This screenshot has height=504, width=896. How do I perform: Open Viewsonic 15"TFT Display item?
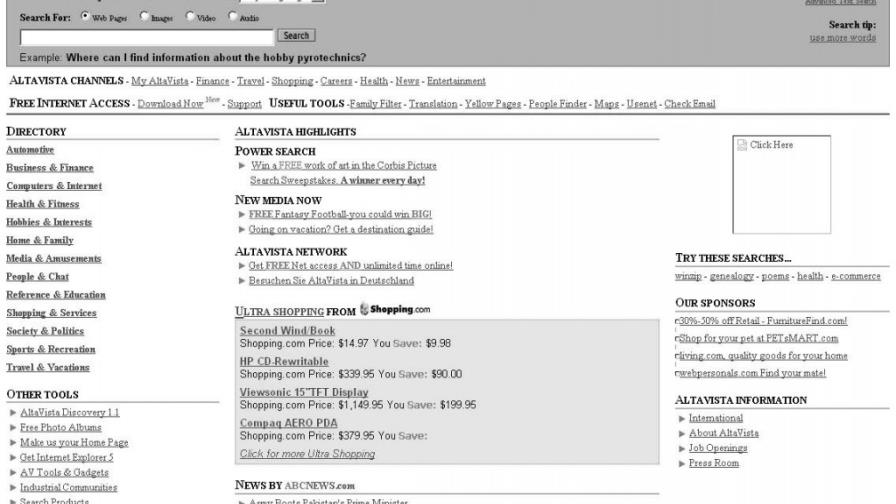[x=304, y=393]
